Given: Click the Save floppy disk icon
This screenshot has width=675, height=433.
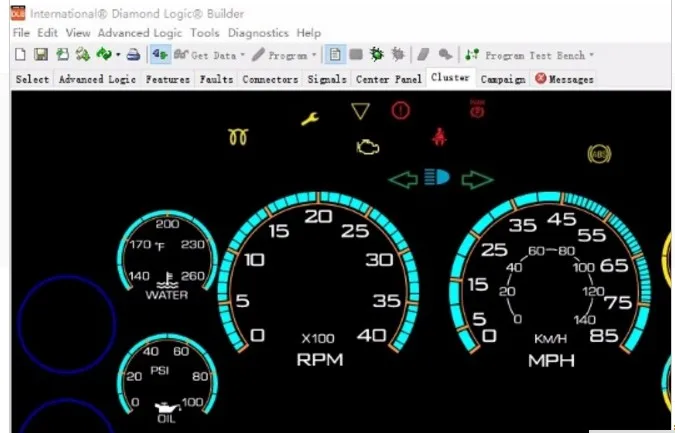Looking at the screenshot, I should point(41,55).
